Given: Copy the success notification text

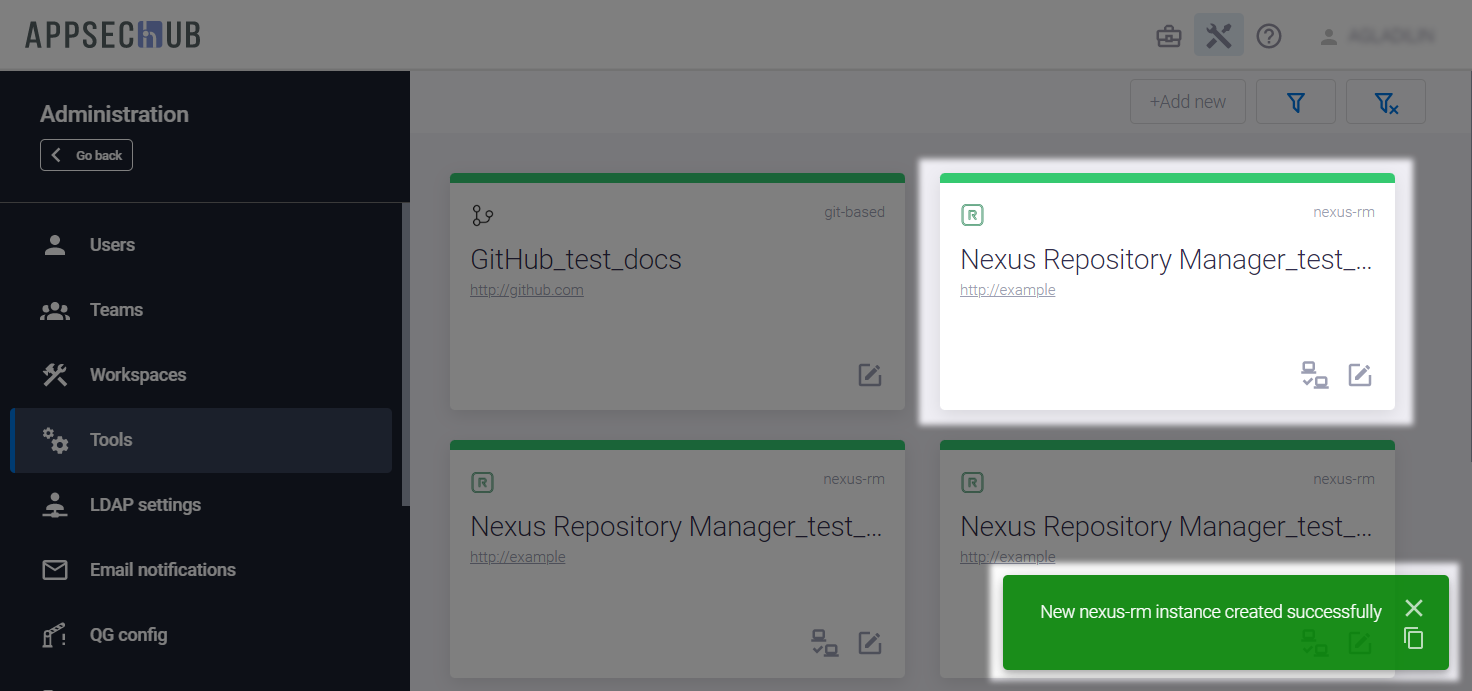Looking at the screenshot, I should 1413,638.
